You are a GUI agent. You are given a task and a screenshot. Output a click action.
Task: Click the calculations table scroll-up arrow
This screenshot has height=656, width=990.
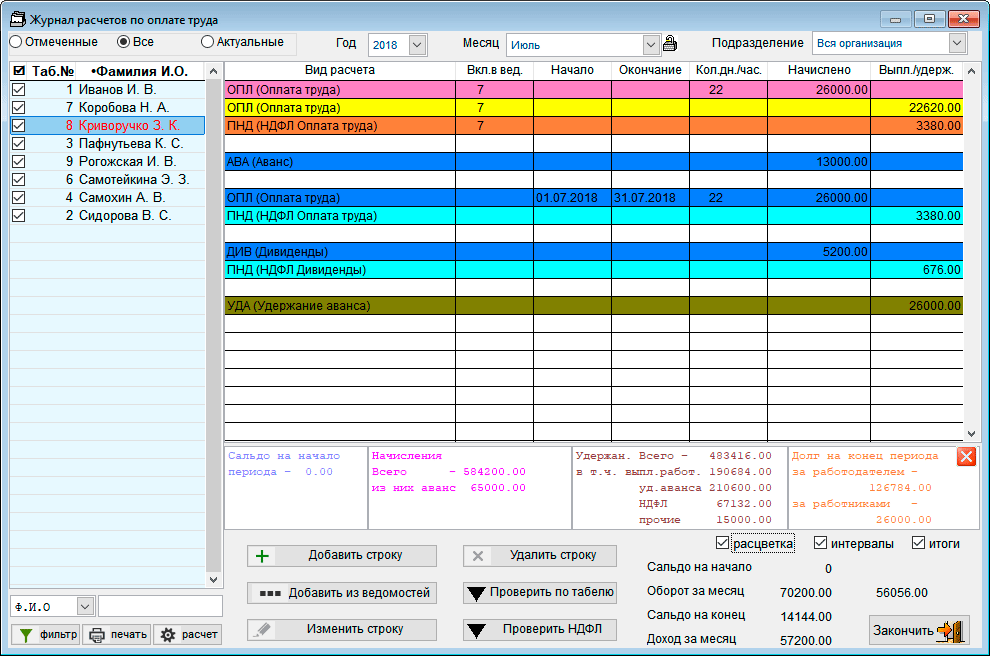(972, 71)
